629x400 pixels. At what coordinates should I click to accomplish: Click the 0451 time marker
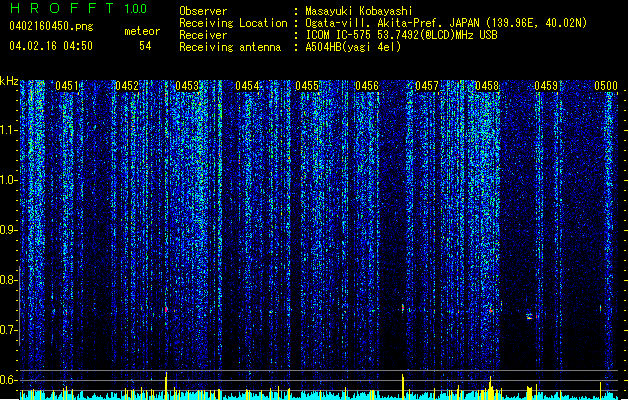click(x=67, y=86)
